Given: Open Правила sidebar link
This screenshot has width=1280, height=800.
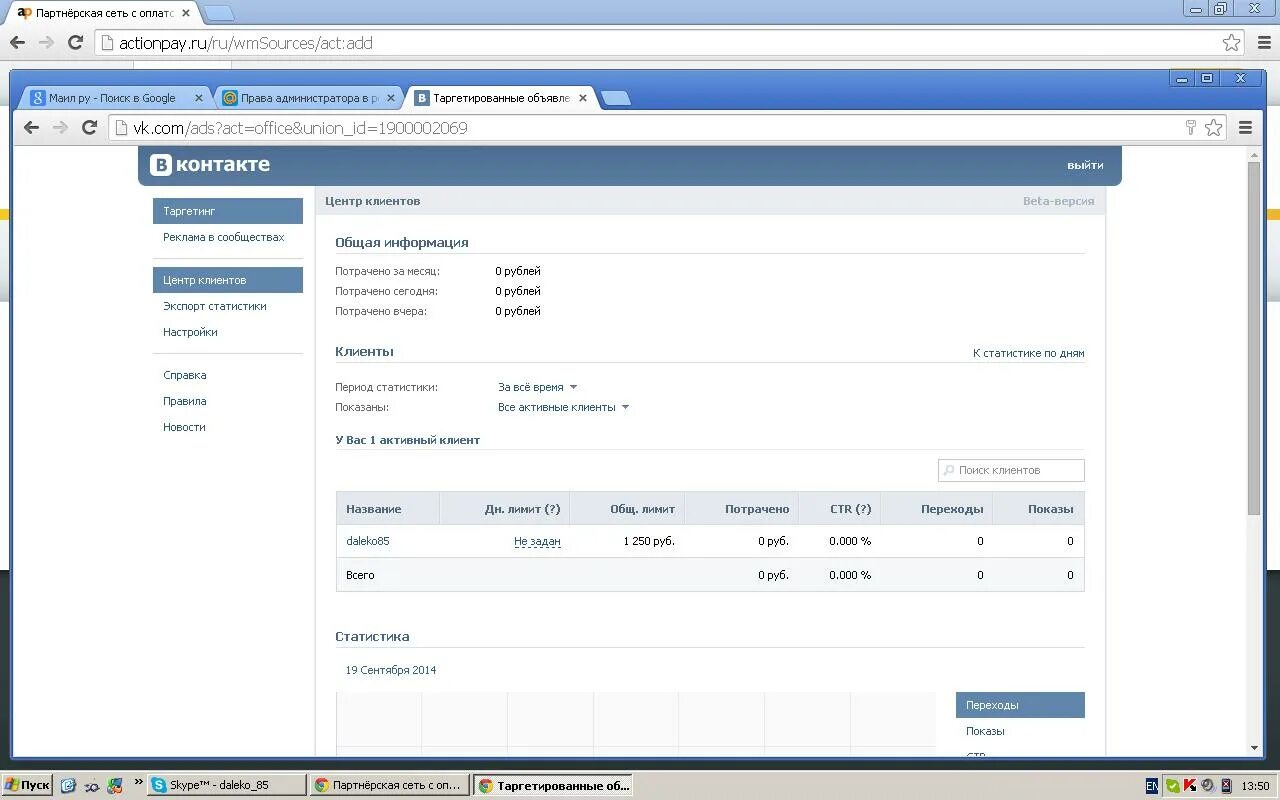Looking at the screenshot, I should (x=185, y=401).
